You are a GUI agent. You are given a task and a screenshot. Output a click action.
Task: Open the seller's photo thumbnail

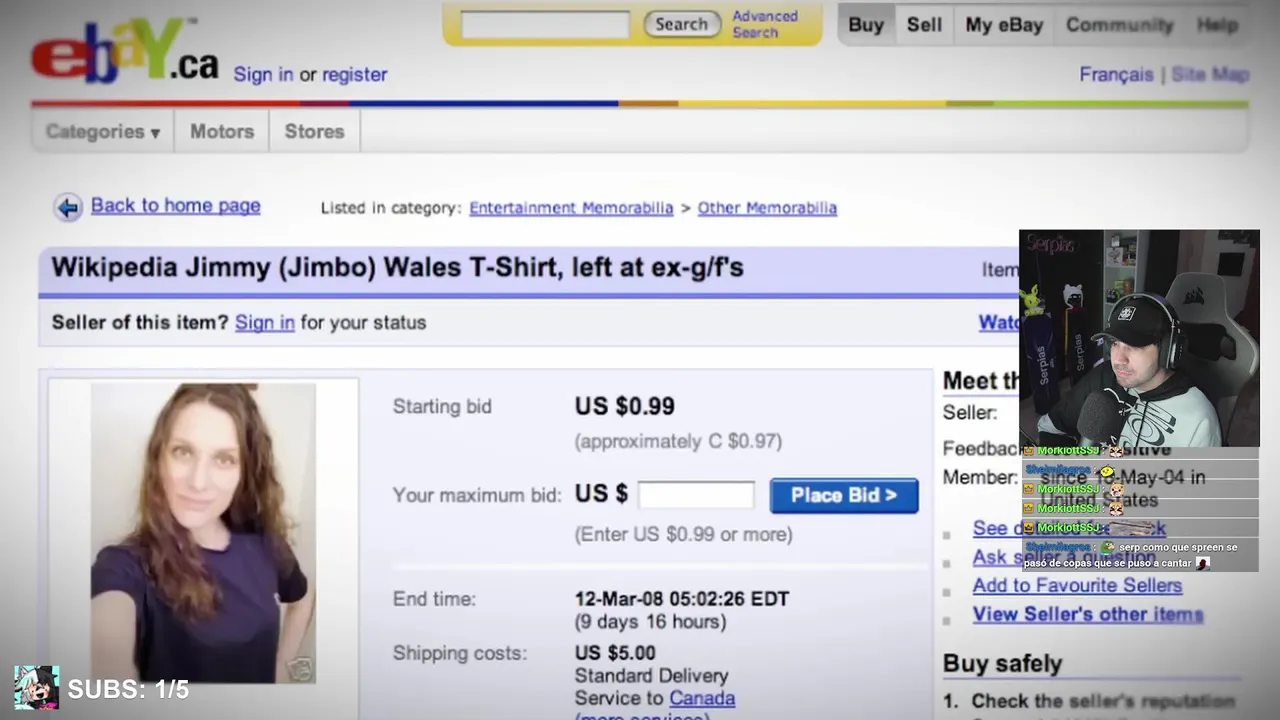203,533
